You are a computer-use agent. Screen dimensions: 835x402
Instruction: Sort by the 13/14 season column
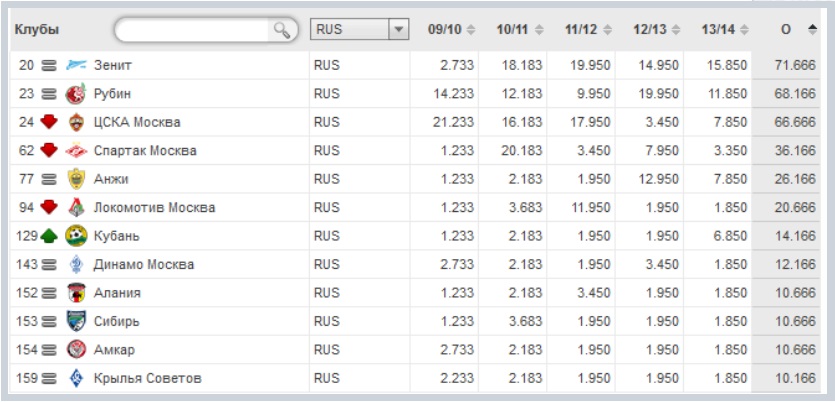coord(725,30)
